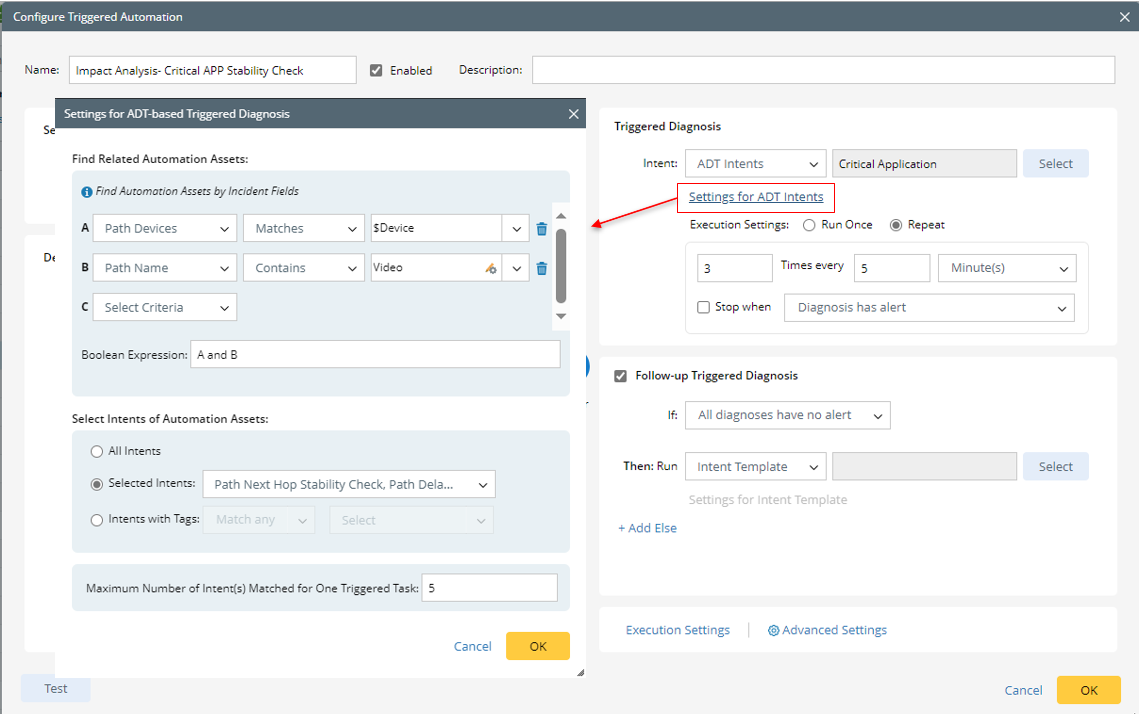Screen dimensions: 1139x714
Task: Expand the Minute(s) time unit dropdown
Action: coord(1007,268)
